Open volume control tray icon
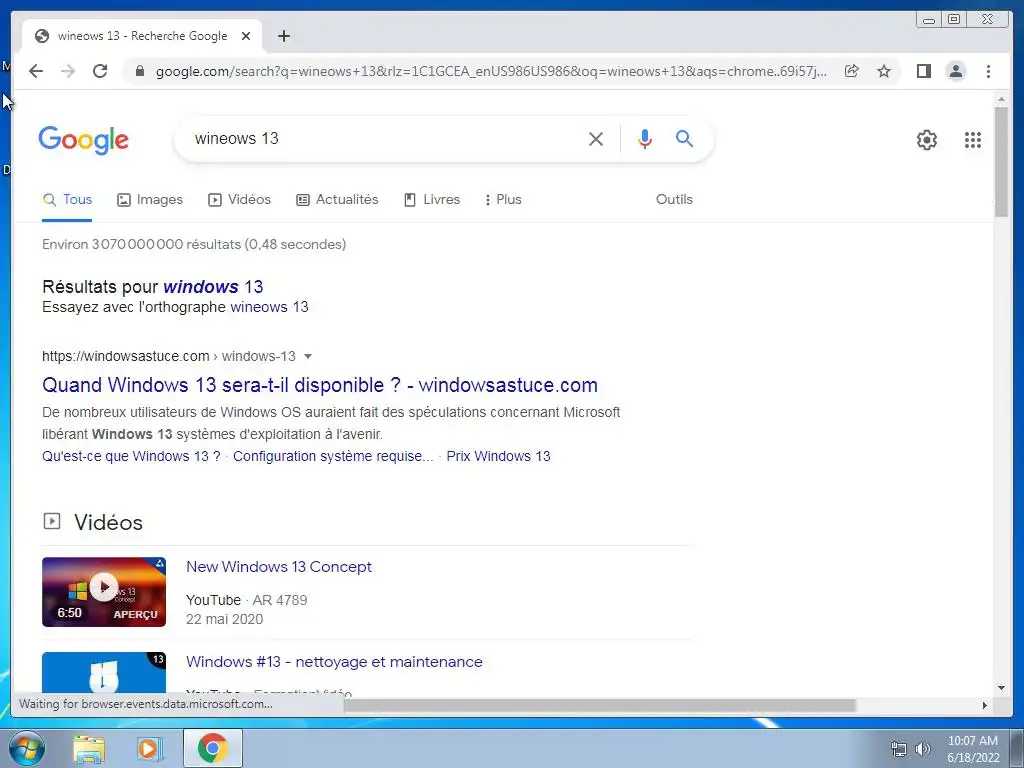This screenshot has width=1024, height=768. [923, 749]
